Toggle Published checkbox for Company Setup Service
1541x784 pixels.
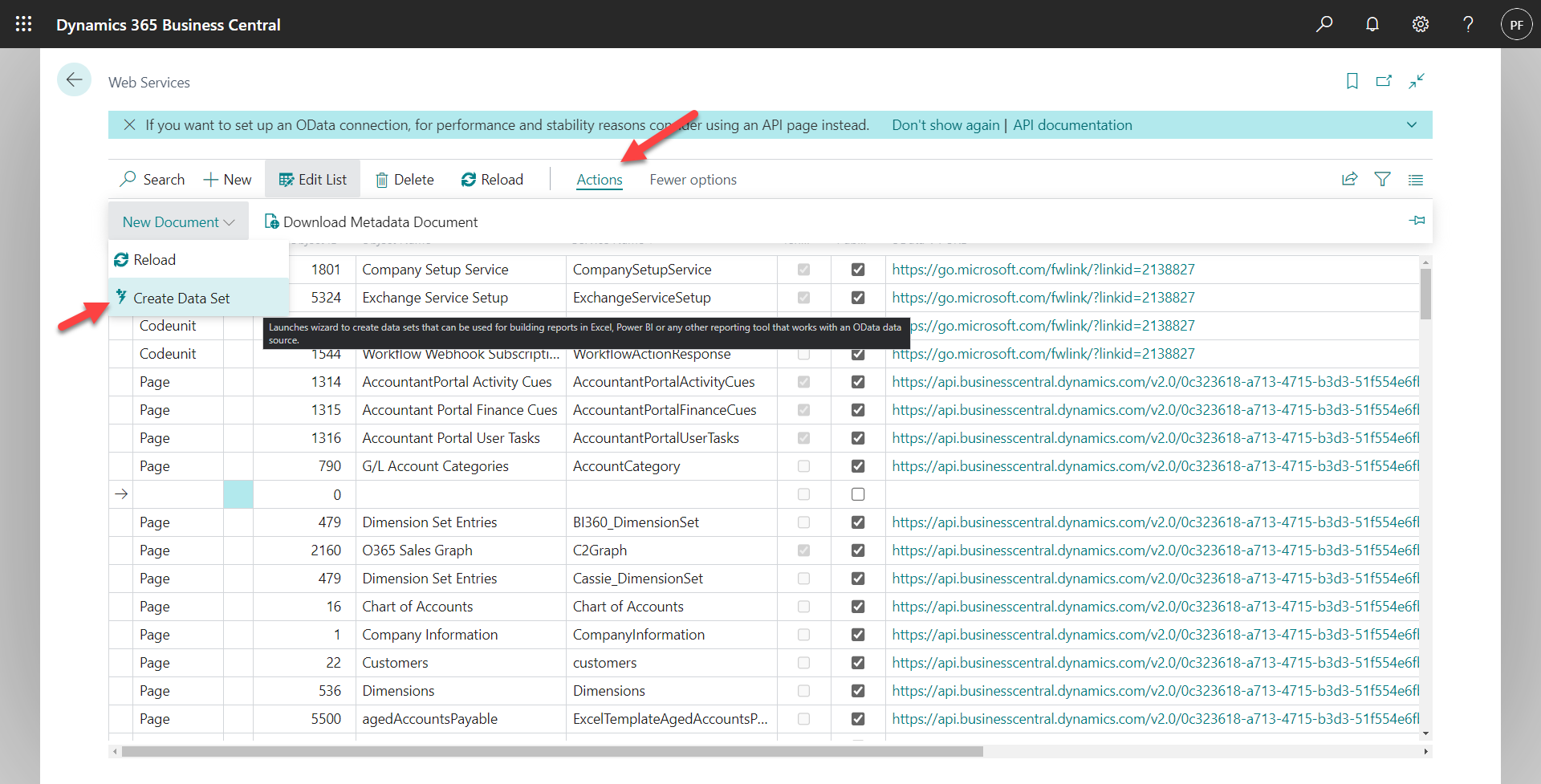[x=858, y=270]
